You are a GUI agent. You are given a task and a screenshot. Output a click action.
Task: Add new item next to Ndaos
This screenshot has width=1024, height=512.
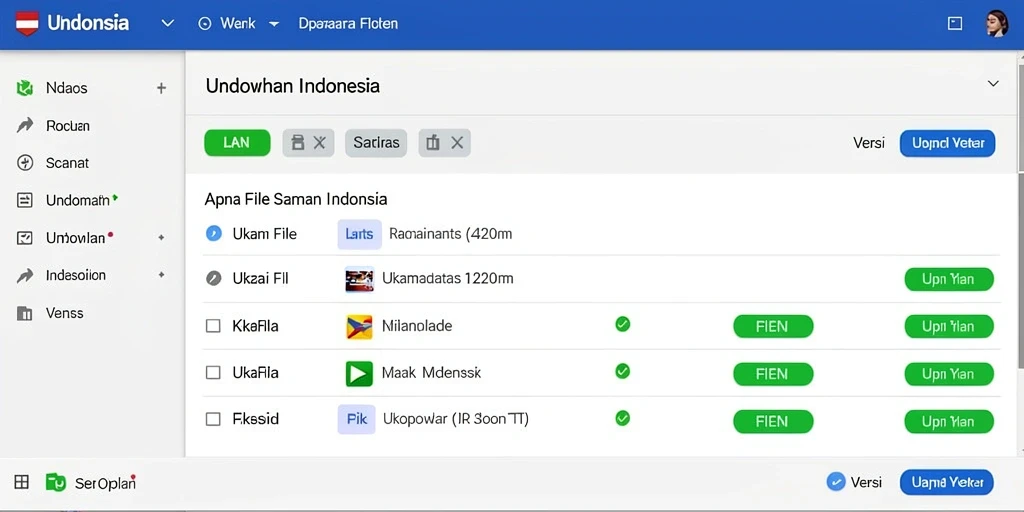click(161, 88)
